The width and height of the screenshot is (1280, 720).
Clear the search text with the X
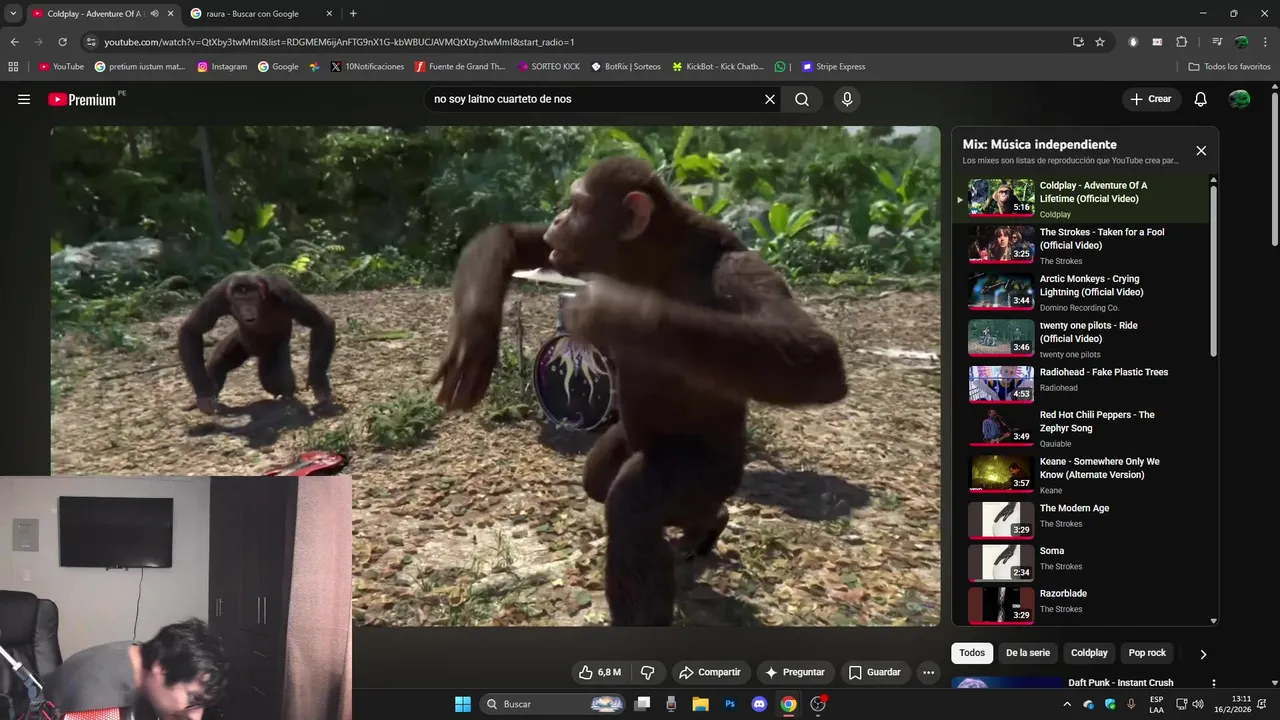(770, 99)
